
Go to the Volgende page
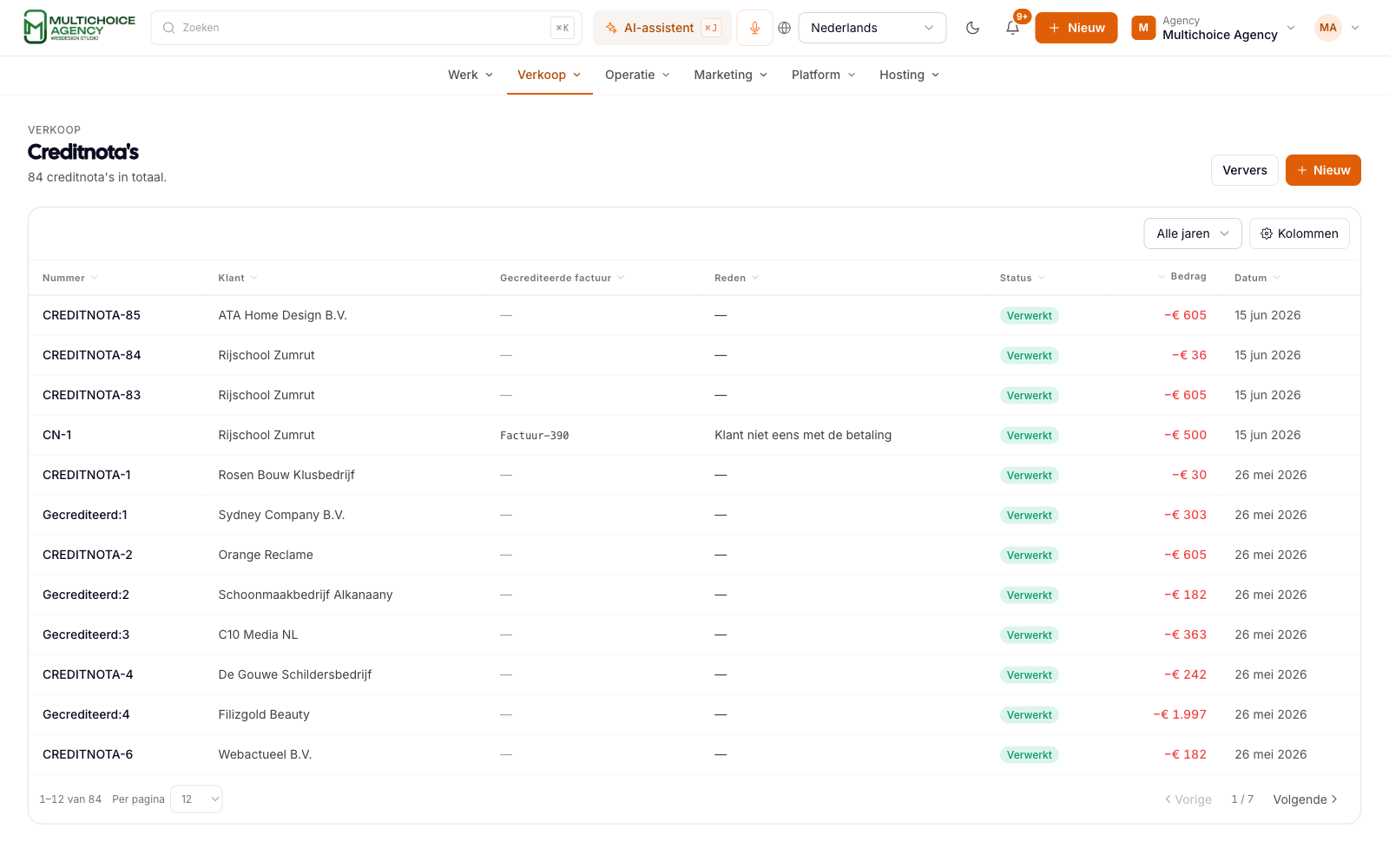(1305, 799)
